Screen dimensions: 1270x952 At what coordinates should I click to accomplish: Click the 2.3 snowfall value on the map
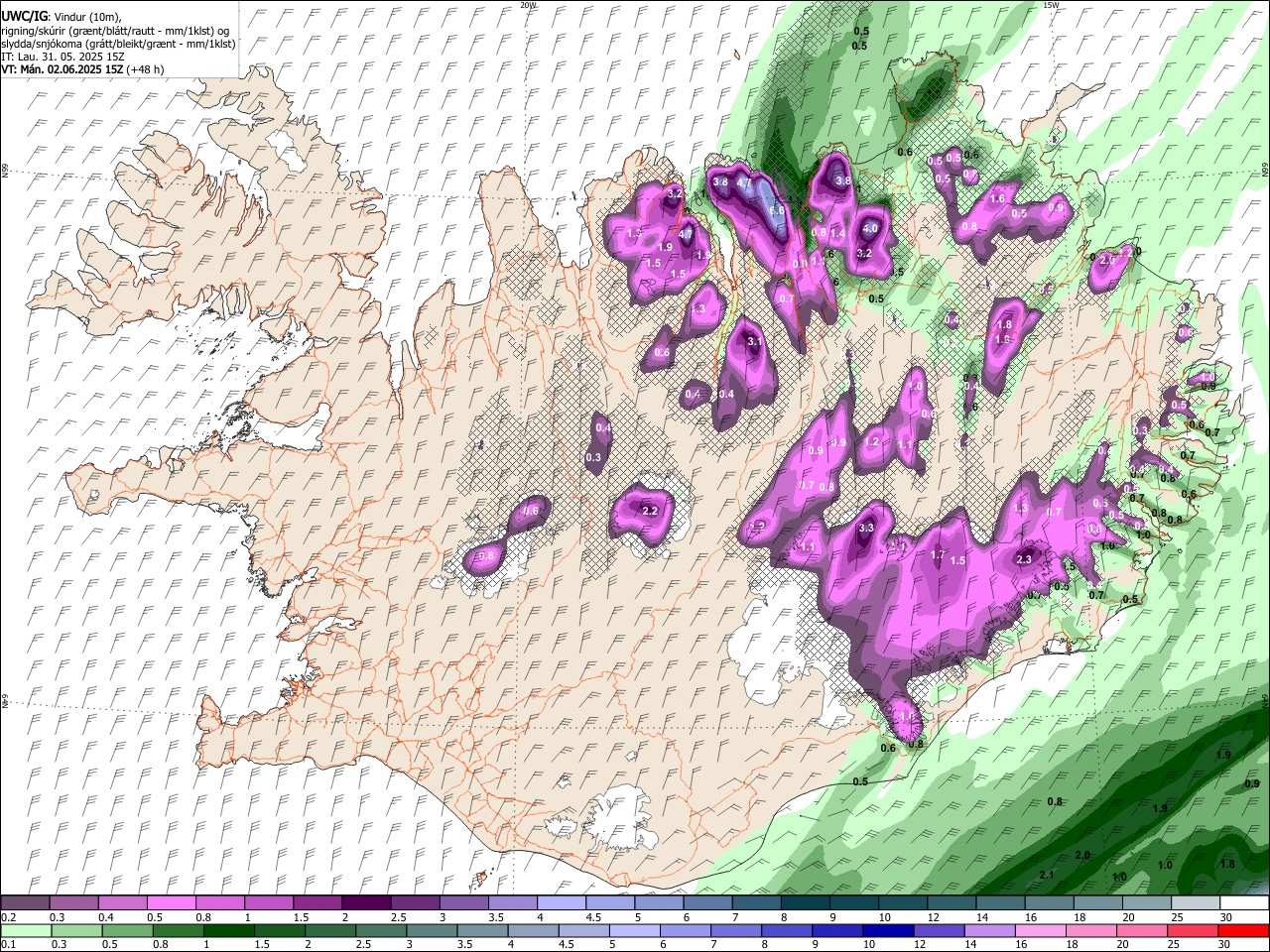1025,559
